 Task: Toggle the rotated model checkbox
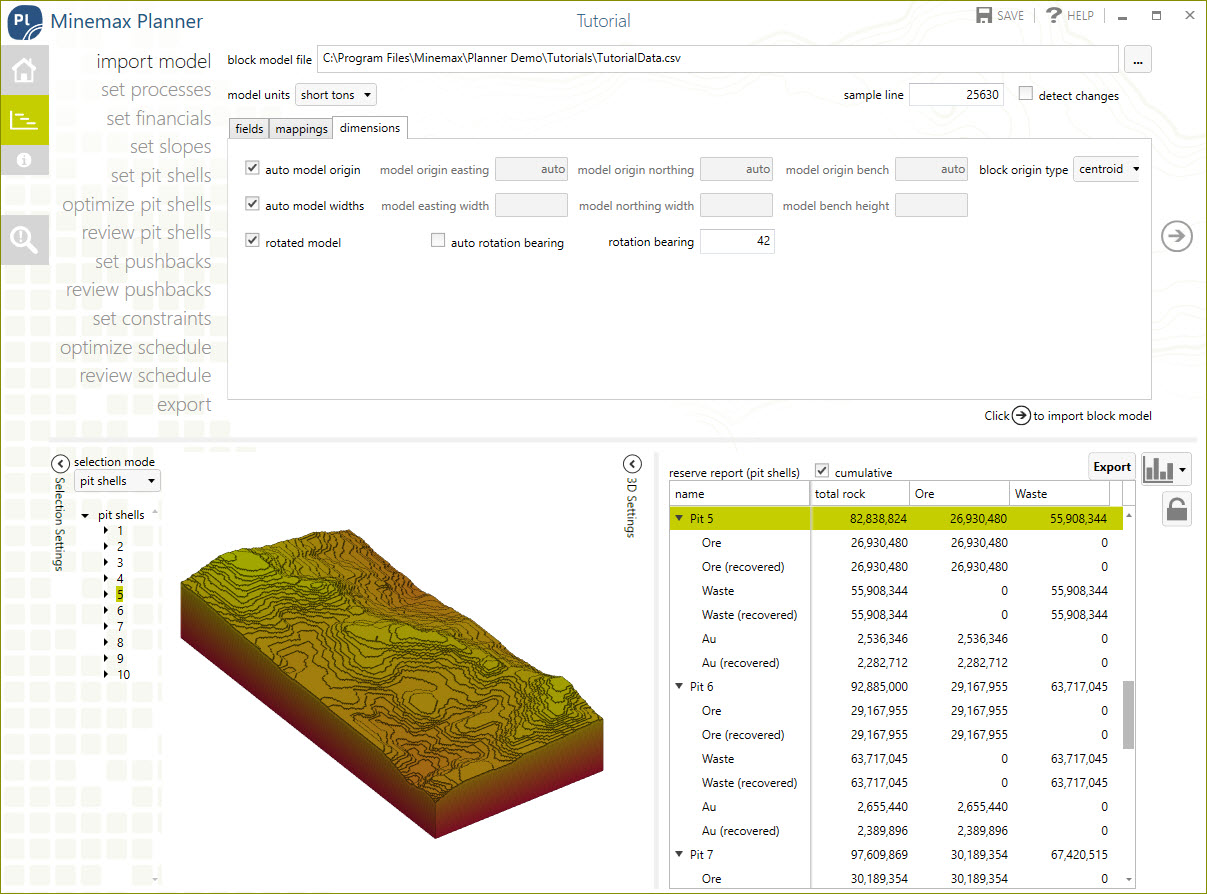(252, 241)
